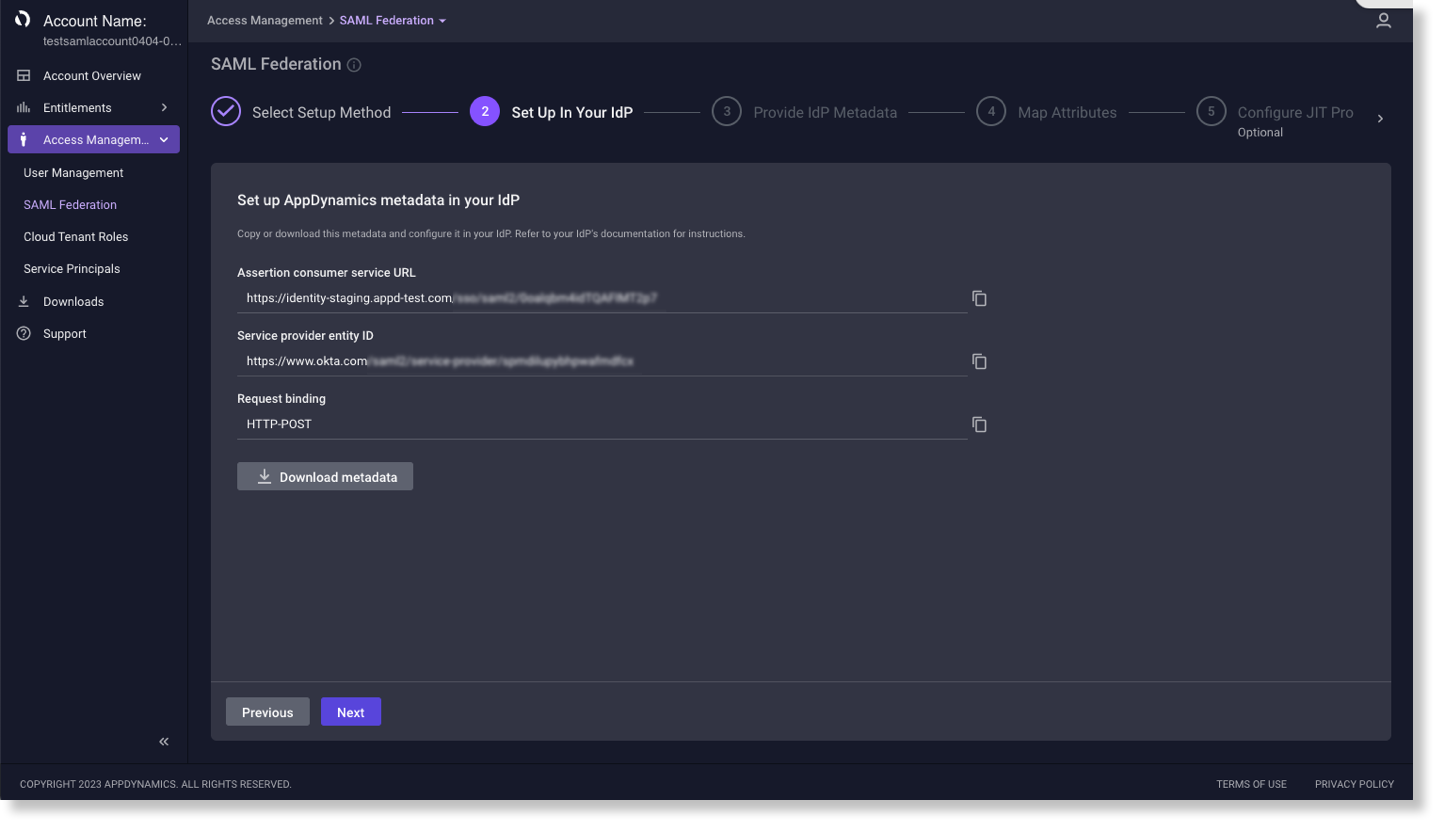Screen dimensions: 1434x821
Task: Click the Configure JIT Pro step label
Action: 1295,113
